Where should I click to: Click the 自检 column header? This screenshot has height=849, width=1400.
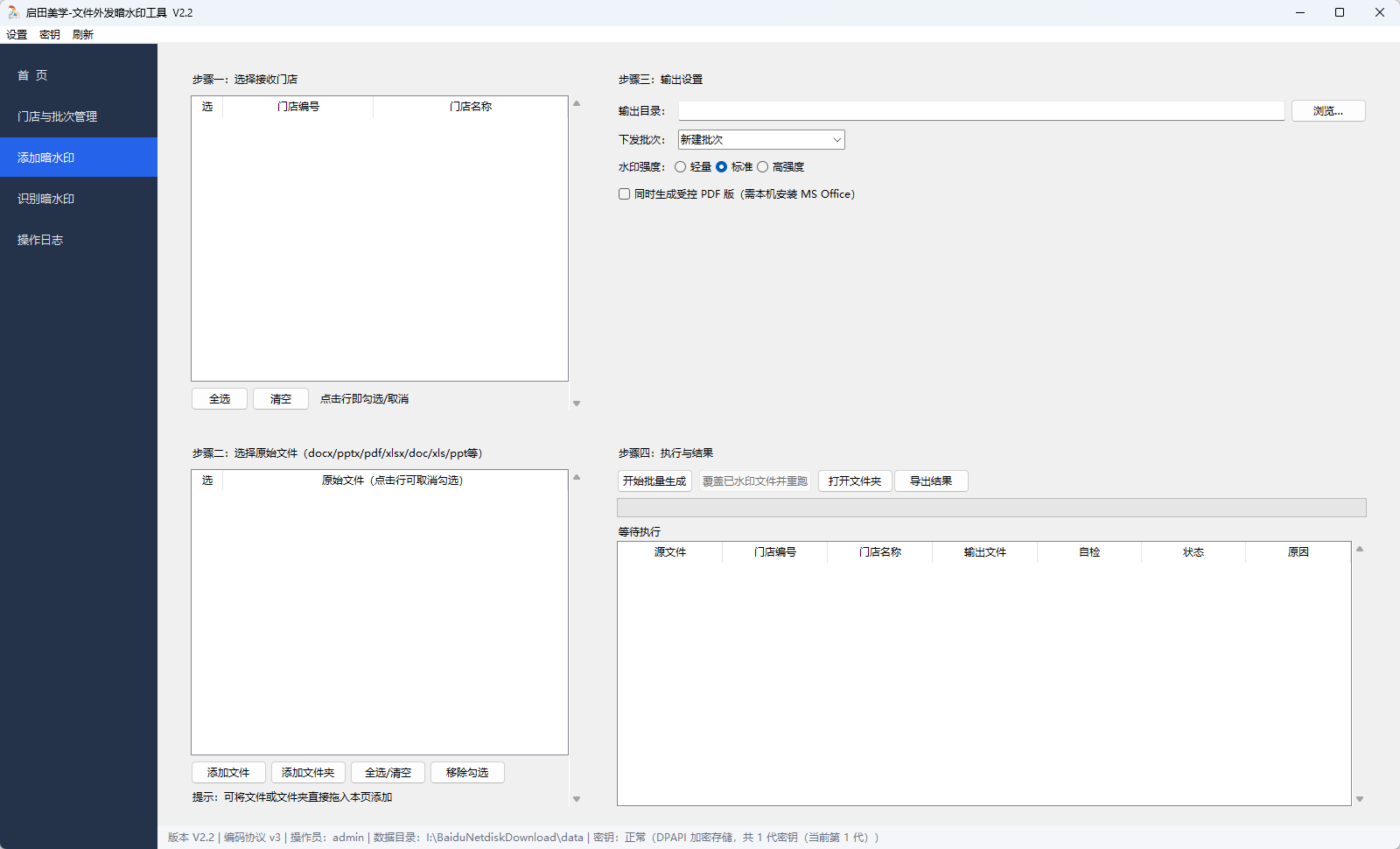pos(1089,552)
